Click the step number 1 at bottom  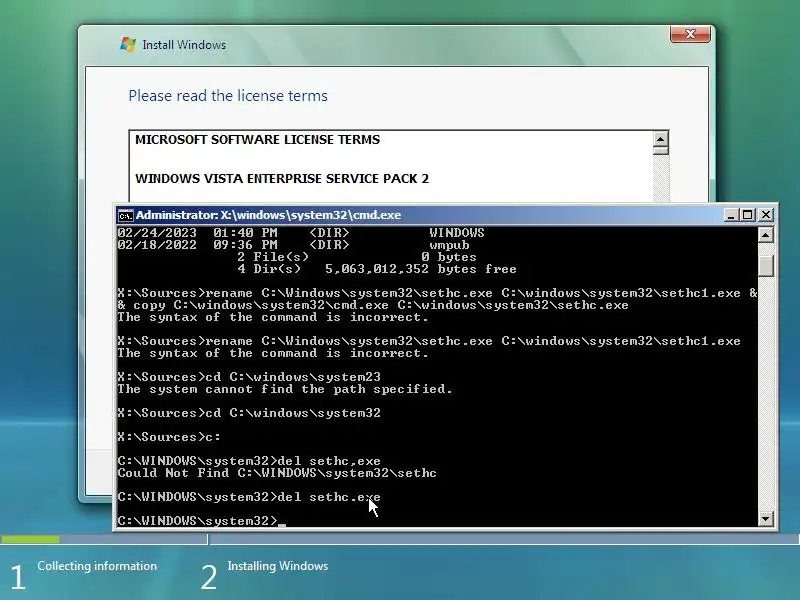click(x=18, y=577)
